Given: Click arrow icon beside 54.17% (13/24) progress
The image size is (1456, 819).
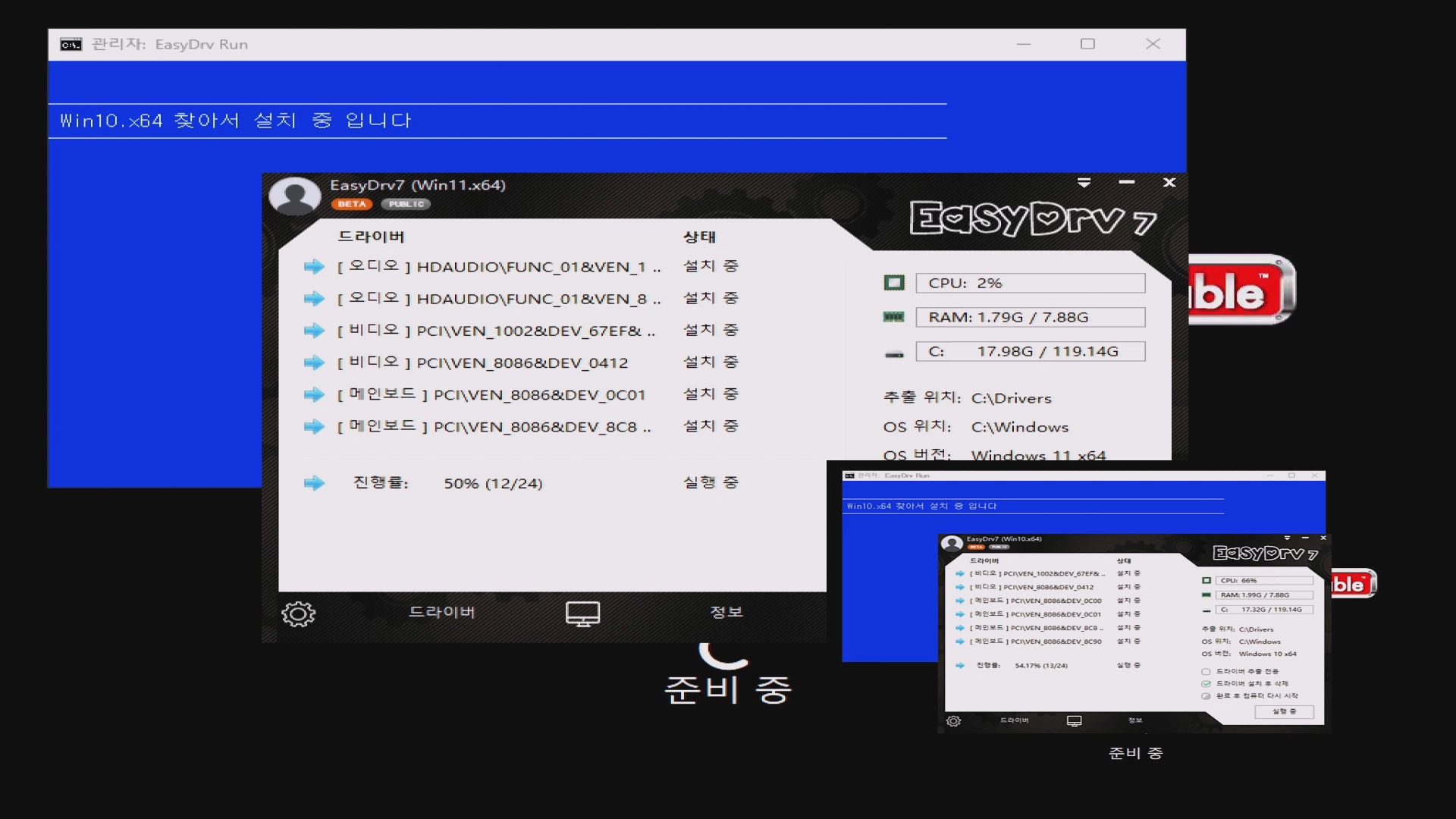Looking at the screenshot, I should pos(960,666).
